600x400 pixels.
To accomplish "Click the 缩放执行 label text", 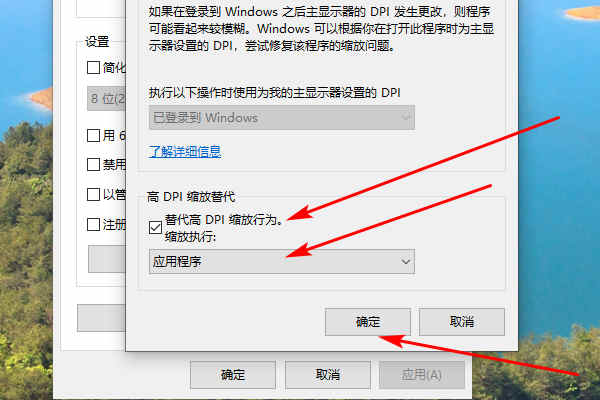I will (x=190, y=237).
